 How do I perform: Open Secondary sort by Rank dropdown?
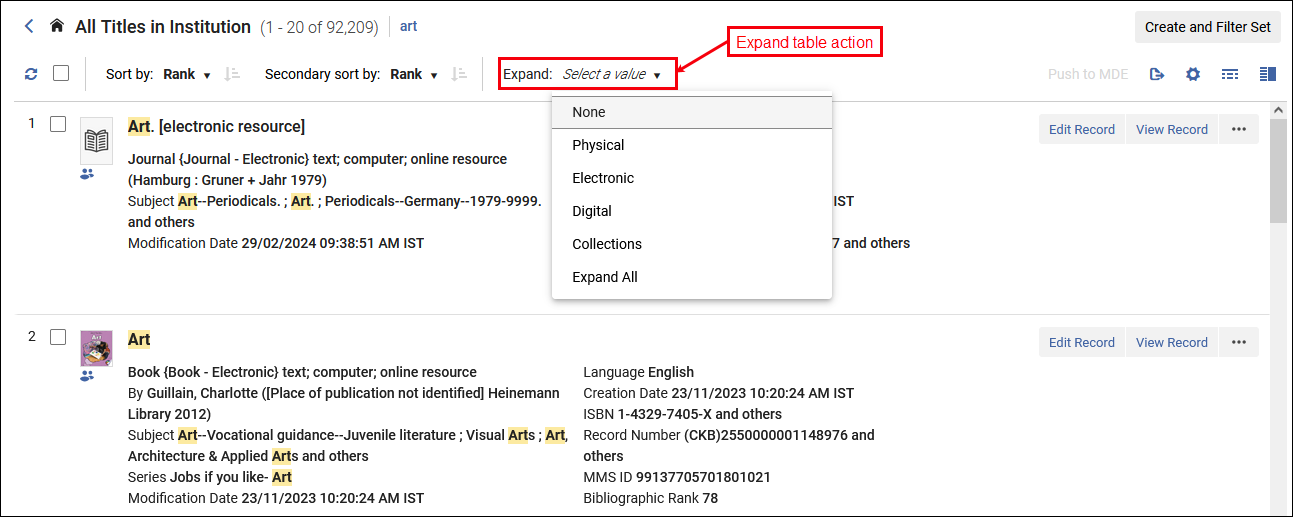pos(415,74)
